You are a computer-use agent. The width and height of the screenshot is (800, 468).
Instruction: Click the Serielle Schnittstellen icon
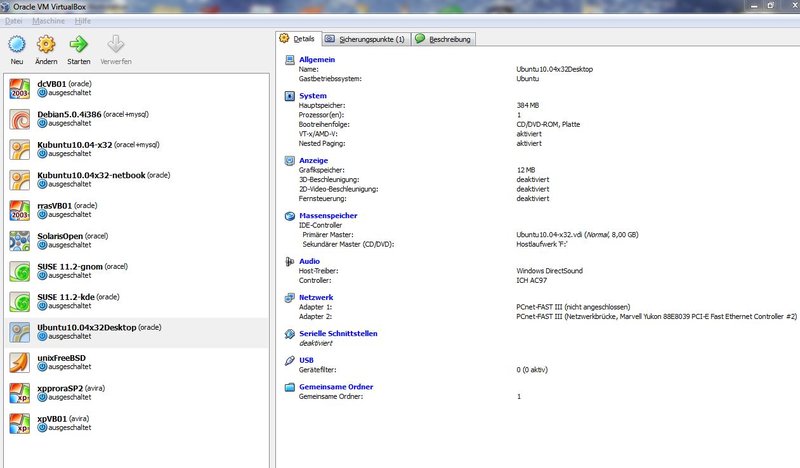pyautogui.click(x=290, y=334)
